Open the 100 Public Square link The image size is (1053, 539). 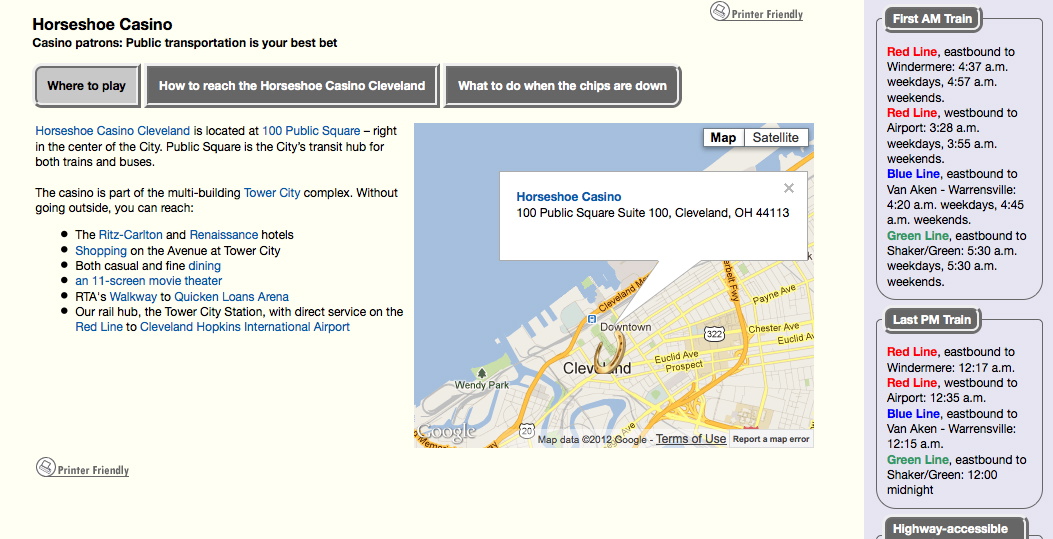[311, 131]
